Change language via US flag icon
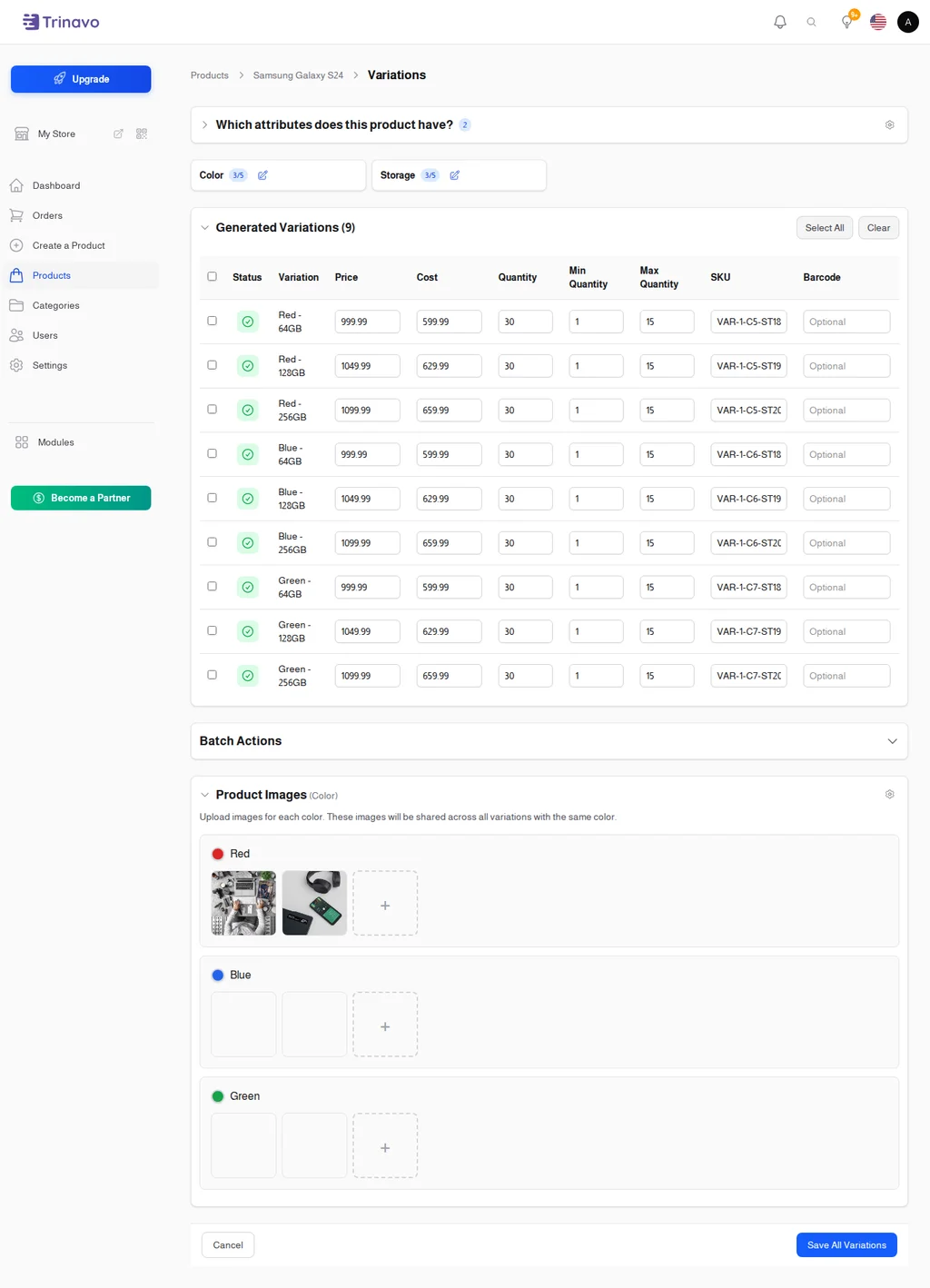The height and width of the screenshot is (1288, 930). coord(877,22)
